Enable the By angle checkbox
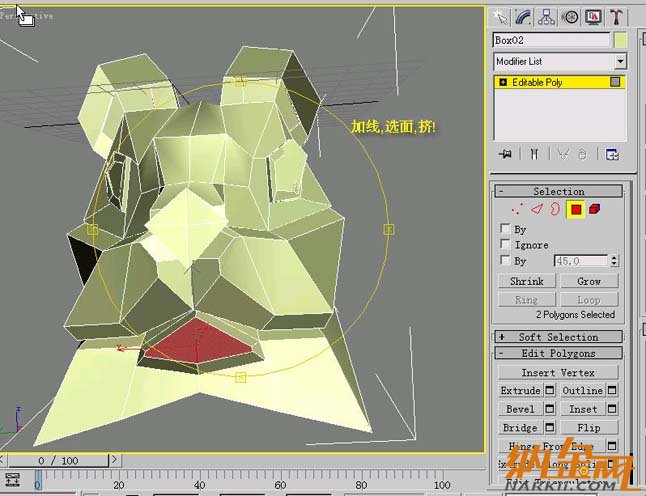Screen dimensions: 646x496 click(x=505, y=260)
